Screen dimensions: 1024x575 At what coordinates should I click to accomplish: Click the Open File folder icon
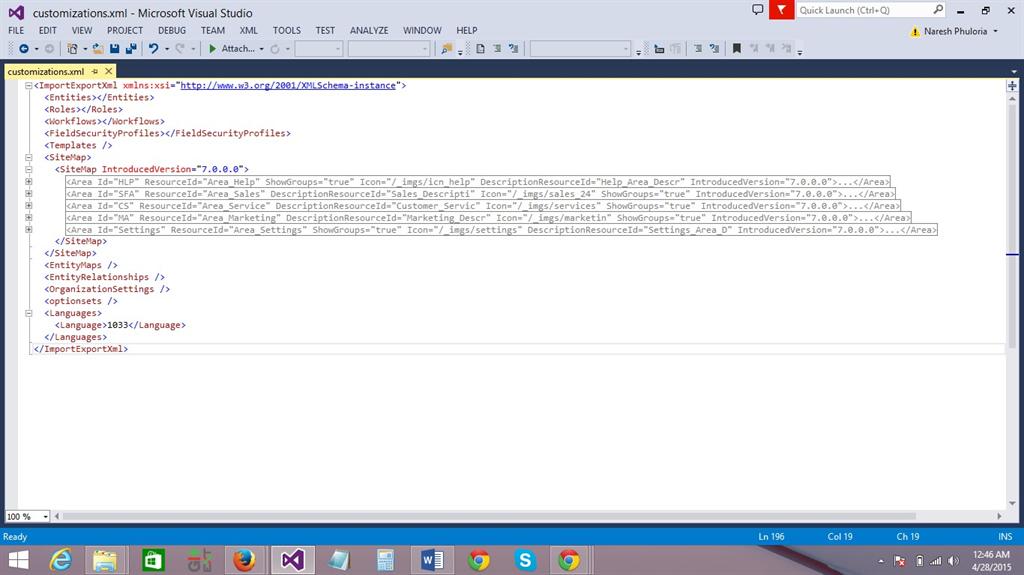point(98,49)
